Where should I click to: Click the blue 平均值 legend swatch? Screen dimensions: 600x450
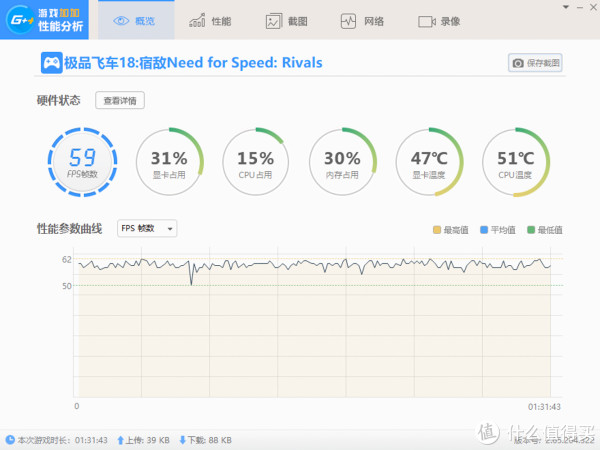pos(484,230)
